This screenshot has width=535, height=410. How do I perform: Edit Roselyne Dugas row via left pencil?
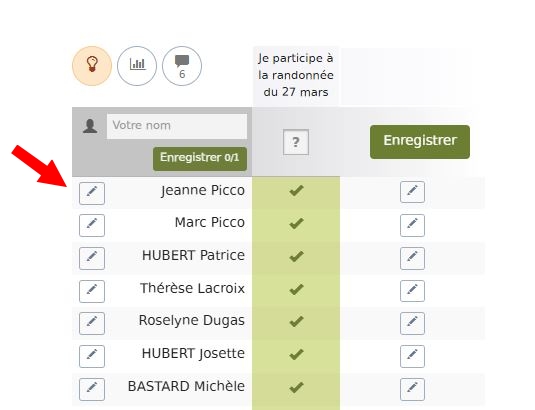pos(92,323)
